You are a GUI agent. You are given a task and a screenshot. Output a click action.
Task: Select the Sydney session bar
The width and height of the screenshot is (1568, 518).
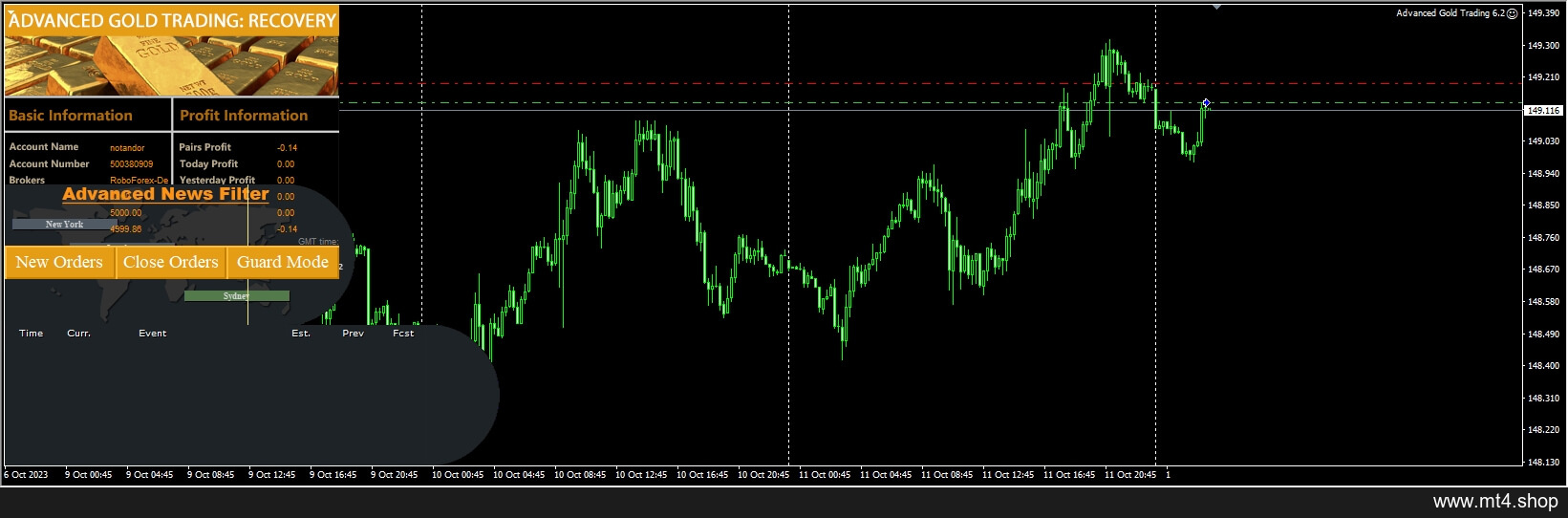236,296
